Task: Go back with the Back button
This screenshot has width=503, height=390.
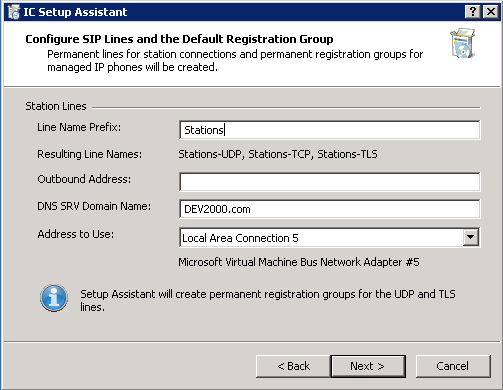Action: (x=293, y=366)
